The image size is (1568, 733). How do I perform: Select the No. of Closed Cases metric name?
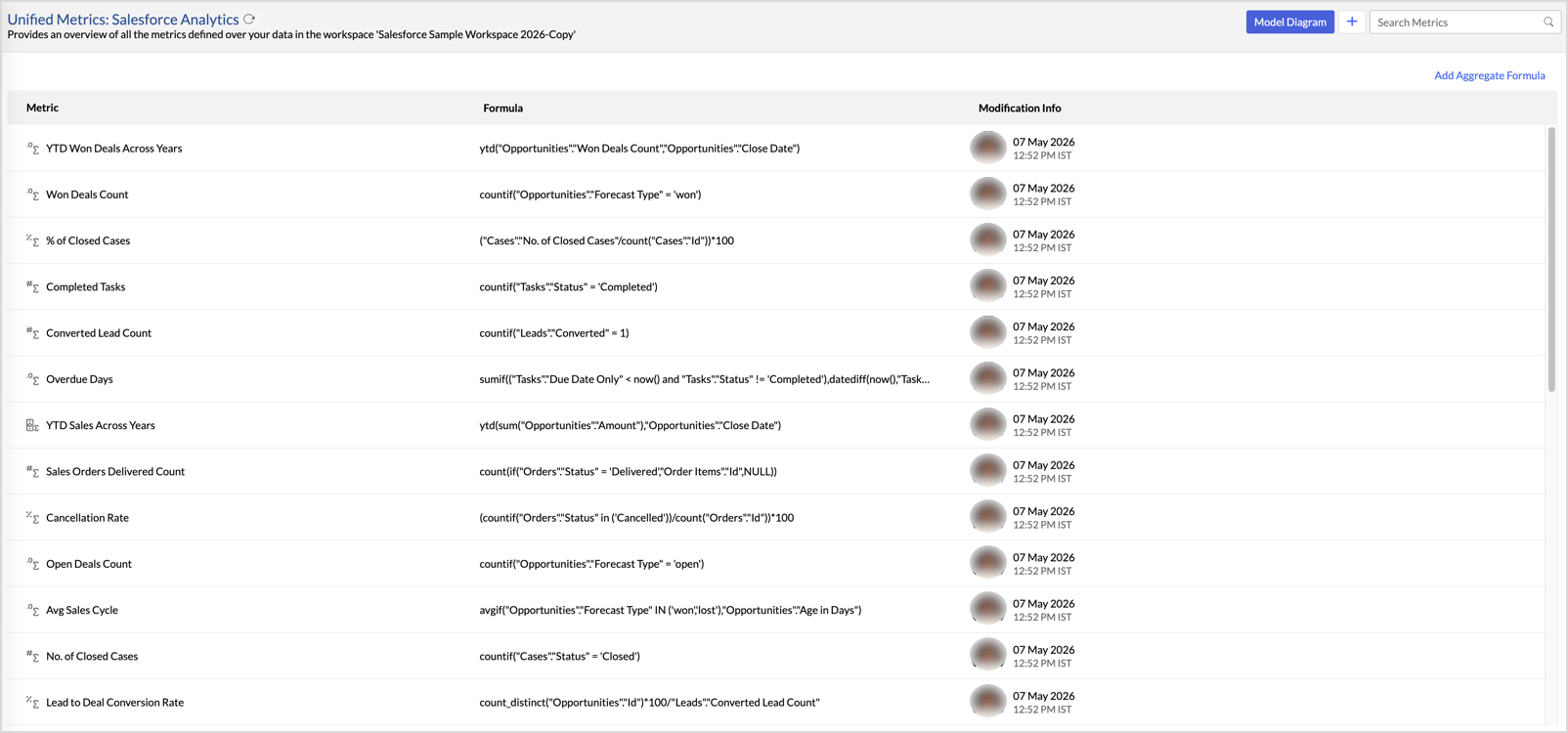[x=92, y=656]
